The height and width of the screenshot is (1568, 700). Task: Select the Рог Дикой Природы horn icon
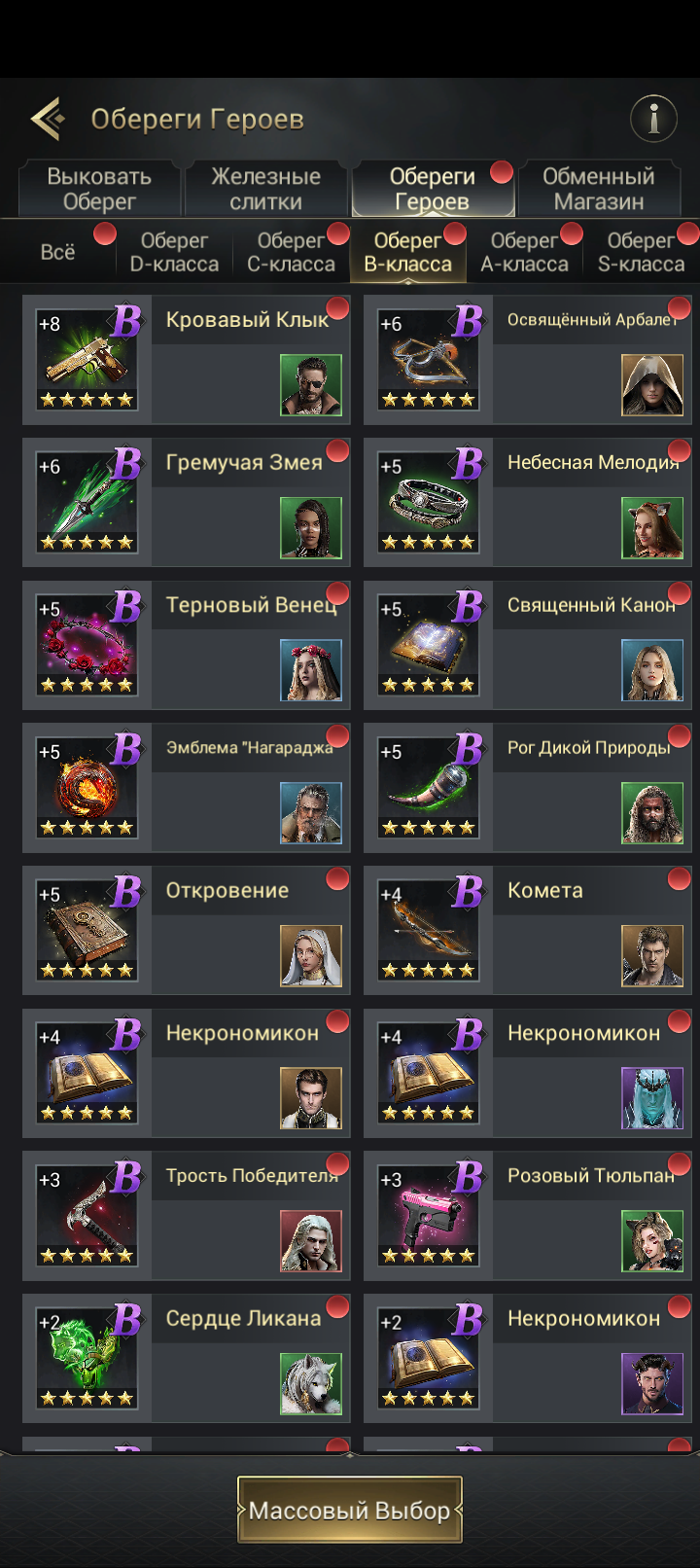[429, 788]
